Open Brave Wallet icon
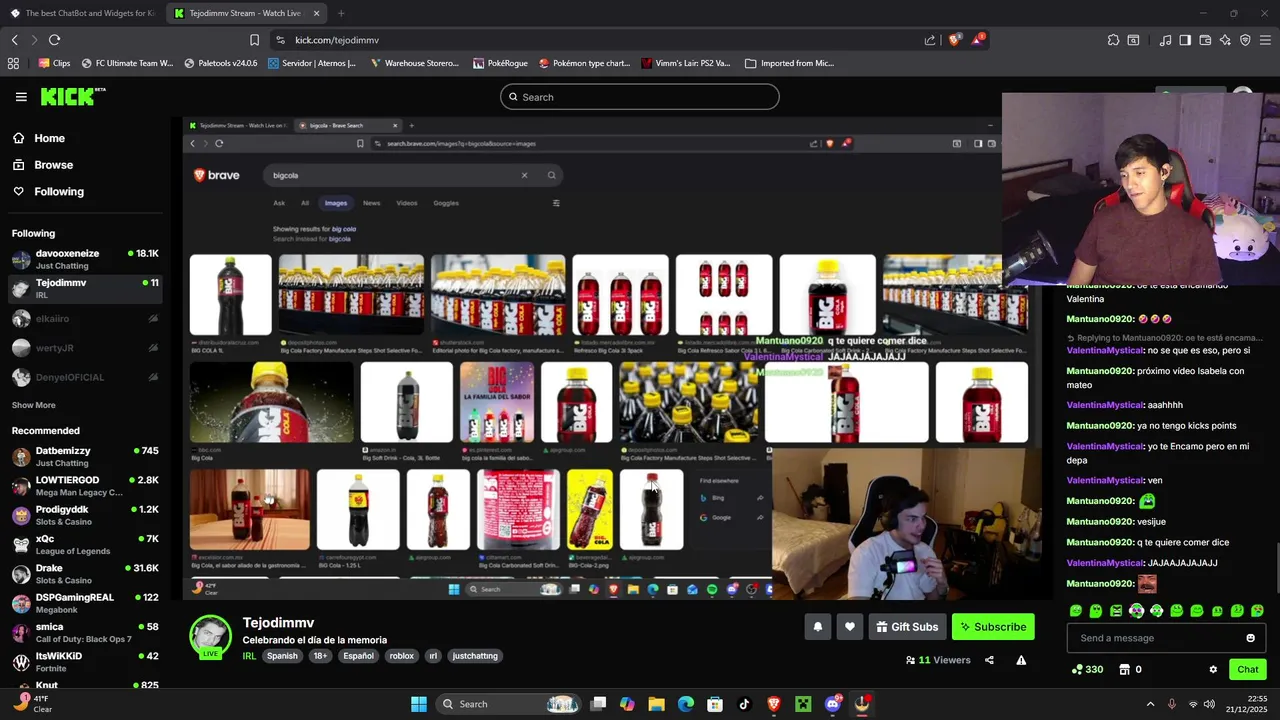This screenshot has height=720, width=1280. (x=1205, y=40)
